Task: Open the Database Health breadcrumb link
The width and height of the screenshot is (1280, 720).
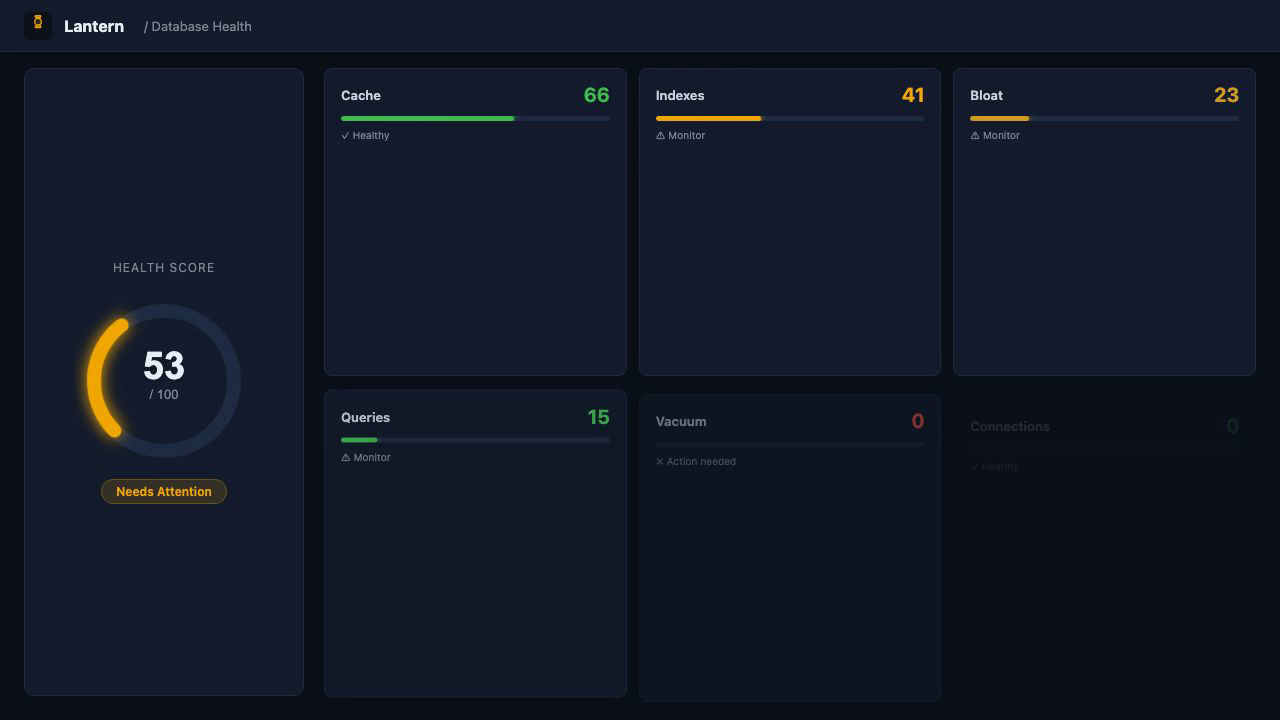Action: pyautogui.click(x=201, y=26)
